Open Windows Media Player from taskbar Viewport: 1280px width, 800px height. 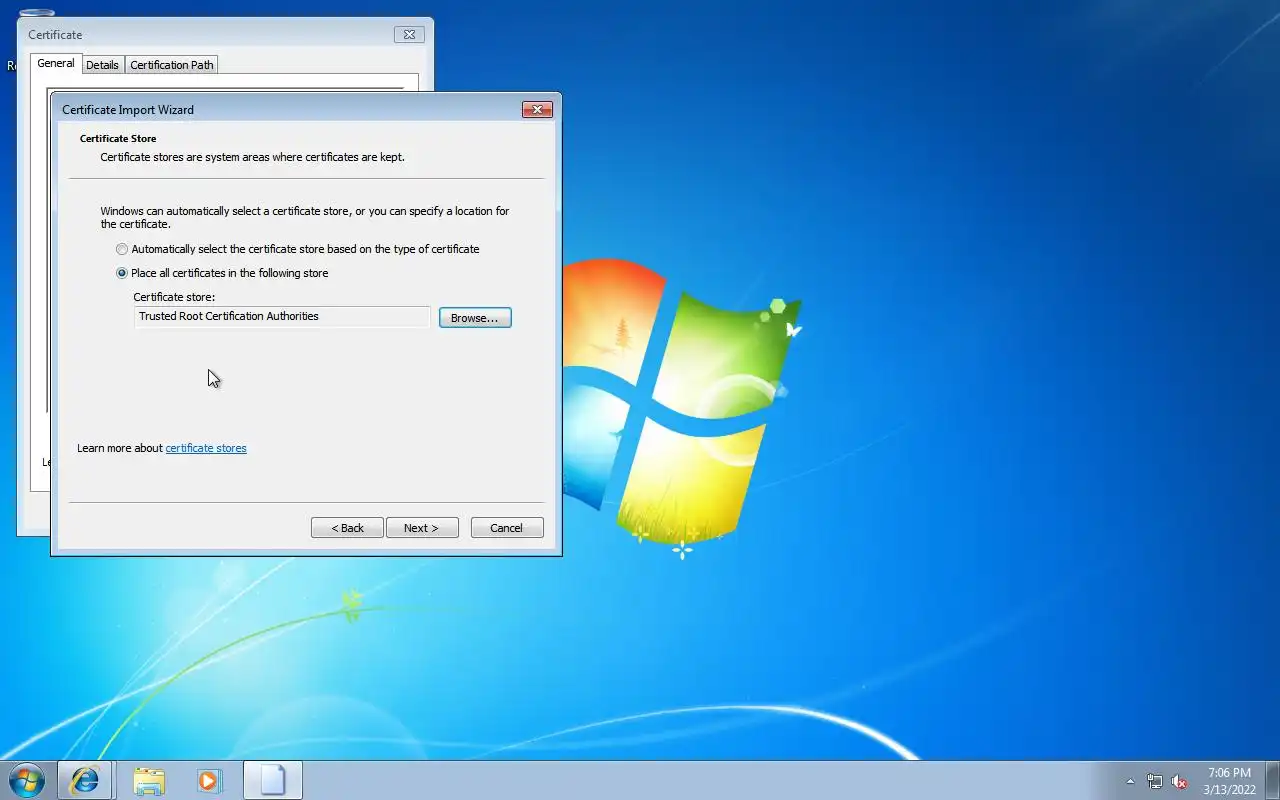209,780
